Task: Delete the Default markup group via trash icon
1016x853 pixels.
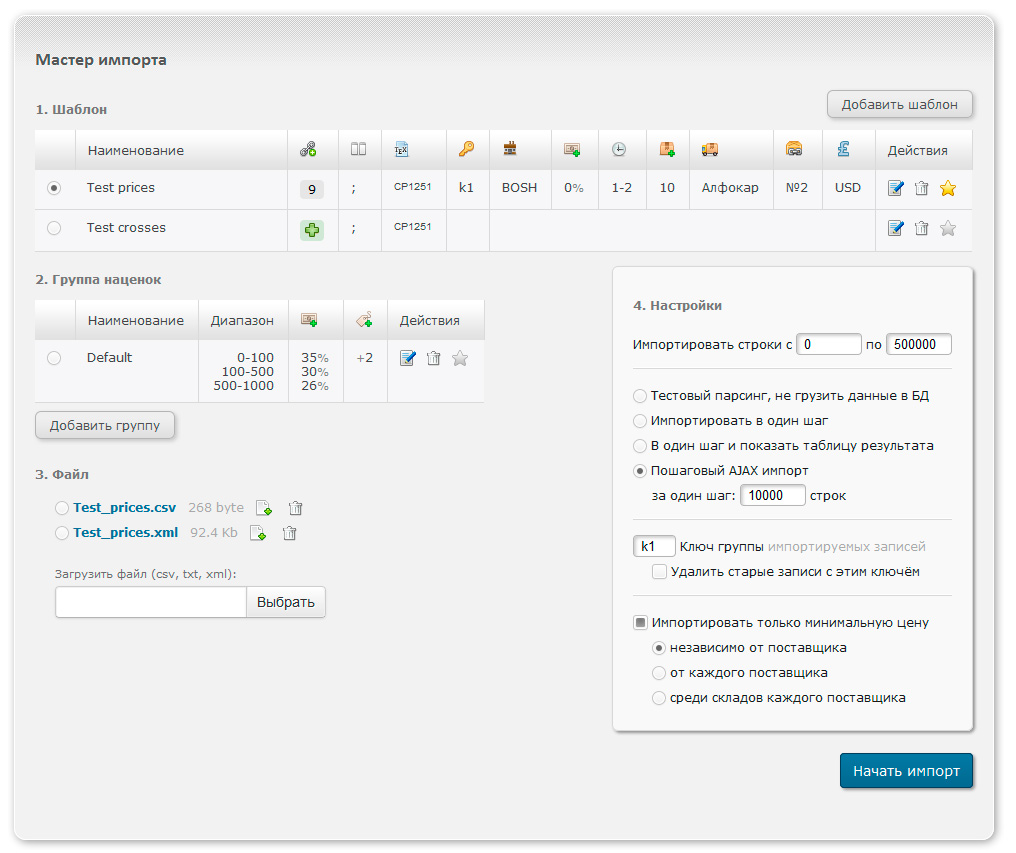Action: (x=433, y=358)
